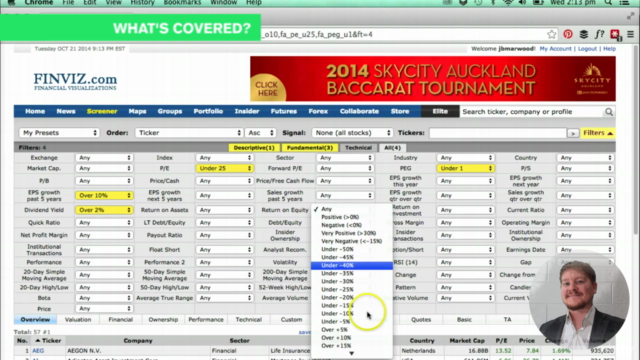Viewport: 640px width, 360px height.
Task: Click the bookmark star in address bar
Action: [x=552, y=34]
